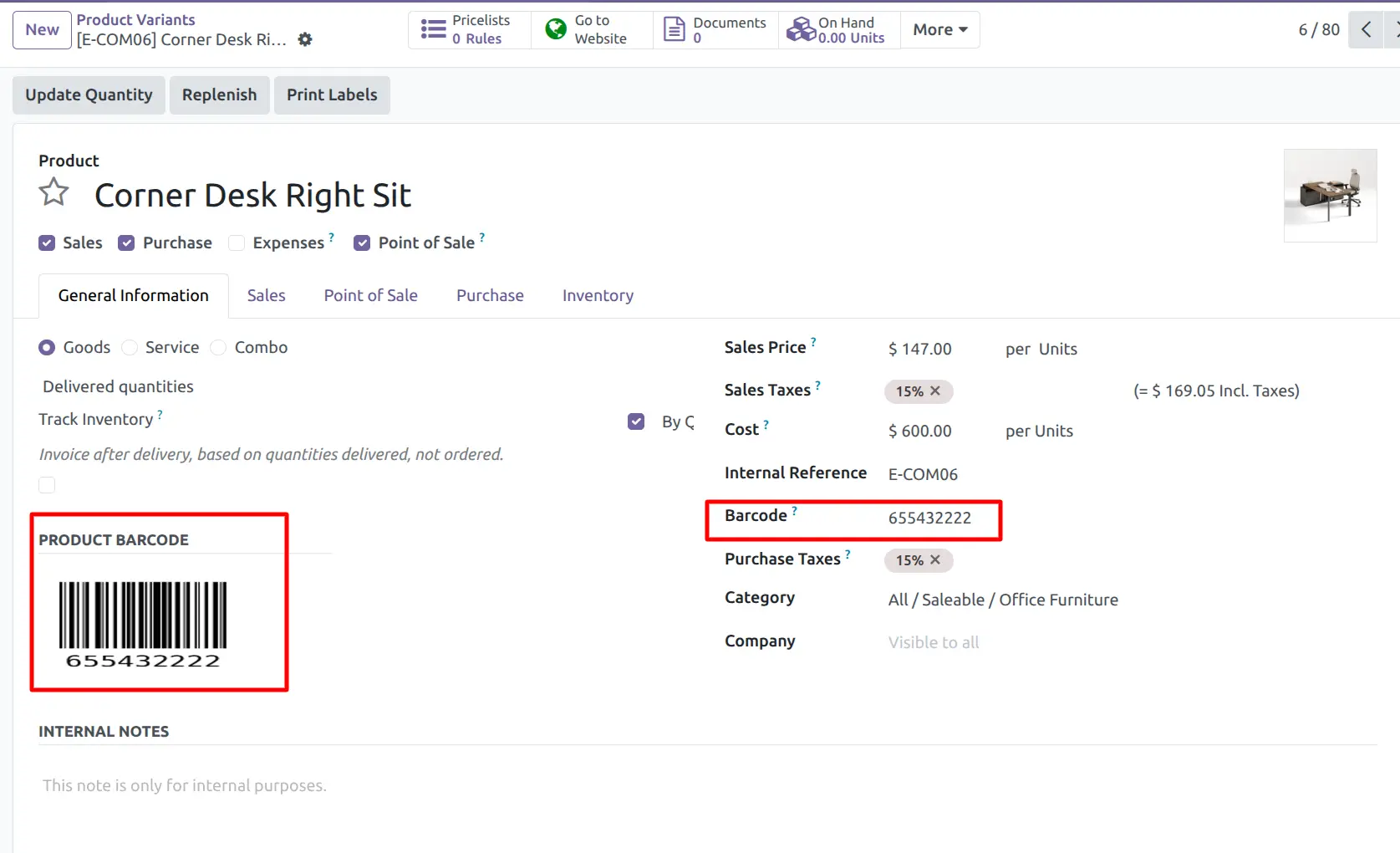The image size is (1400, 853).
Task: Show help tooltip for Purchase Taxes
Action: [848, 554]
